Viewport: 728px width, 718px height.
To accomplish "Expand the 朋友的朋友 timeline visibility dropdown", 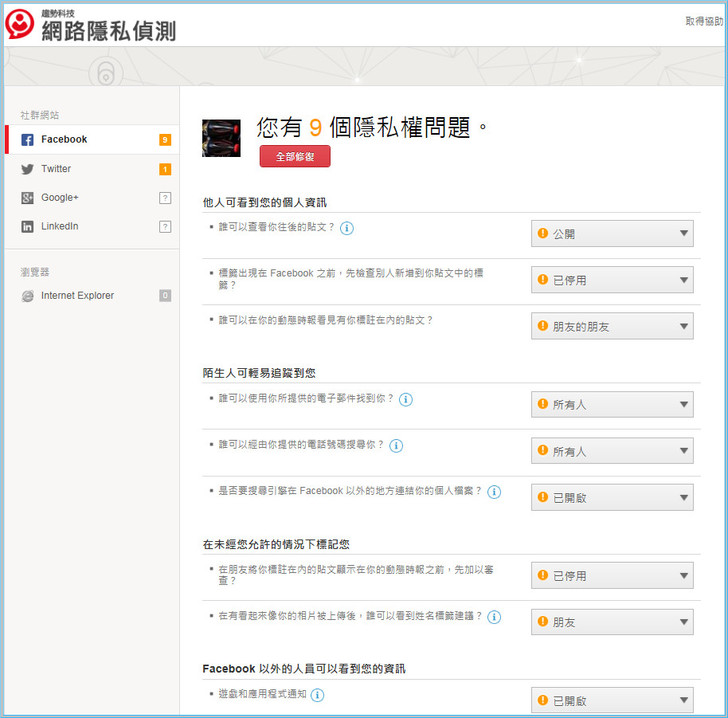I will (612, 326).
